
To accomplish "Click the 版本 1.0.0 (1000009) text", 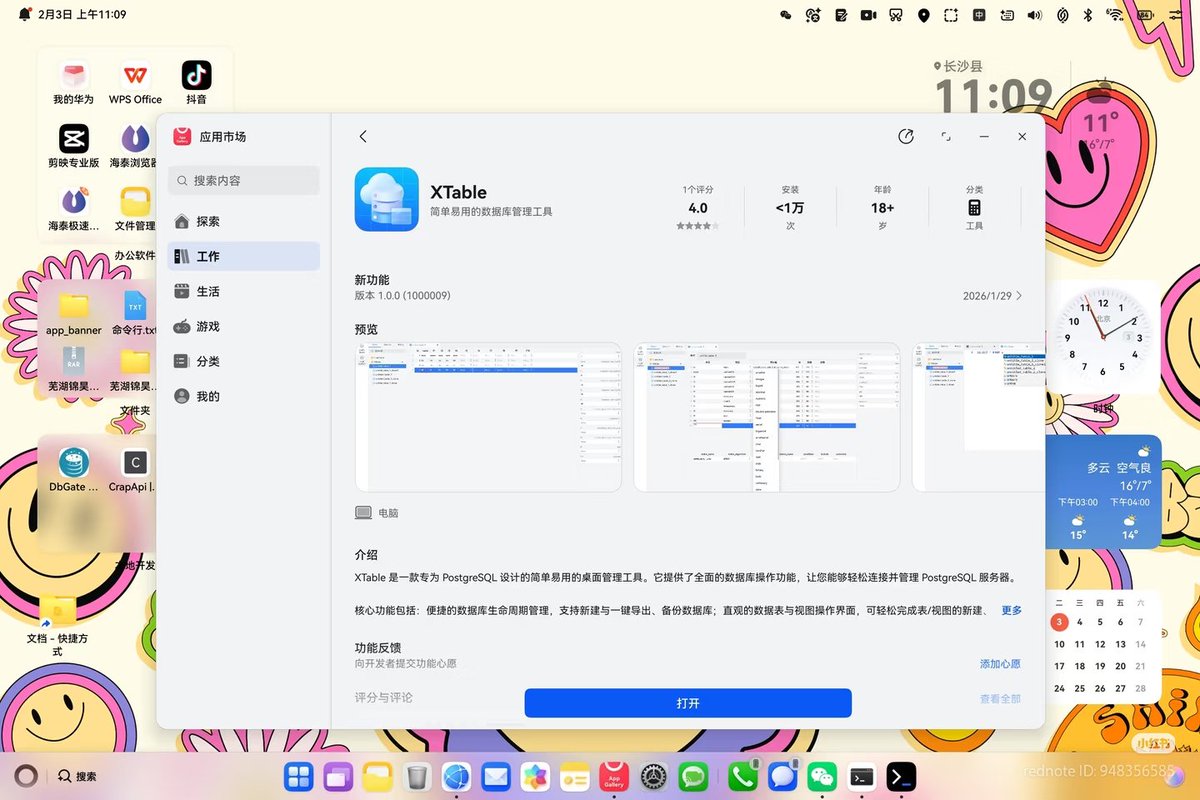I will [402, 296].
